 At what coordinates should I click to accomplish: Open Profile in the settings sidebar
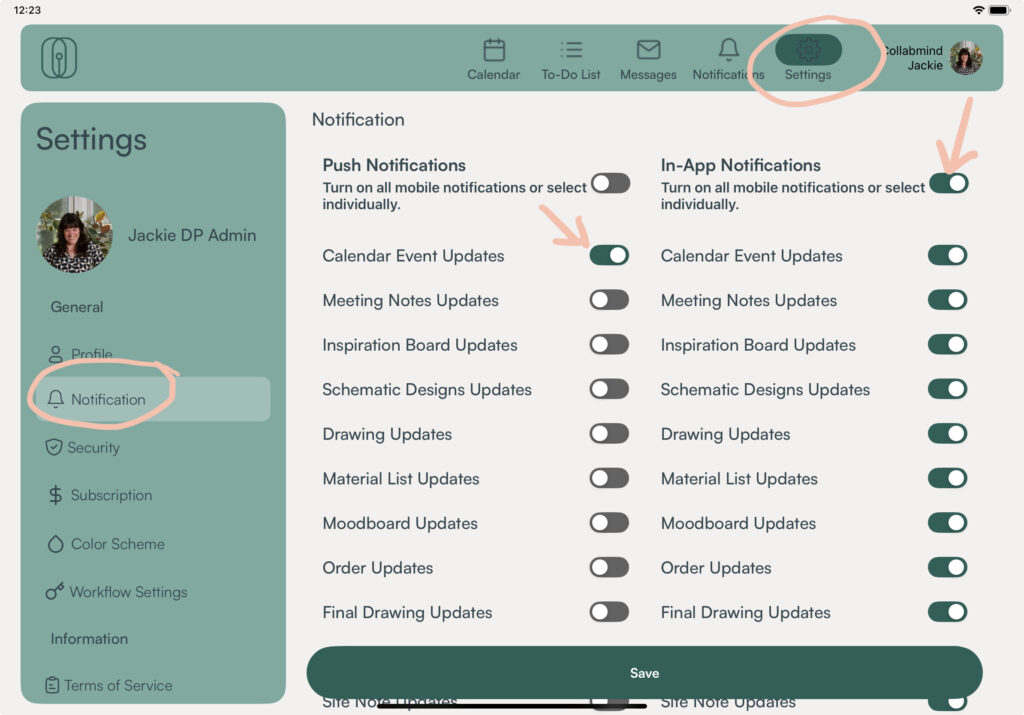[x=91, y=354]
